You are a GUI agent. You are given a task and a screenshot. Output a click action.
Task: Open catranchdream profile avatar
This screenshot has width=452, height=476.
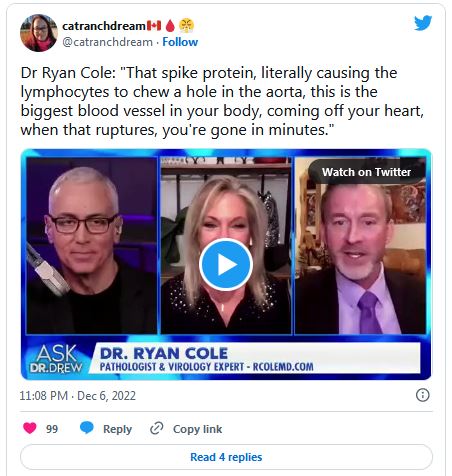39,33
